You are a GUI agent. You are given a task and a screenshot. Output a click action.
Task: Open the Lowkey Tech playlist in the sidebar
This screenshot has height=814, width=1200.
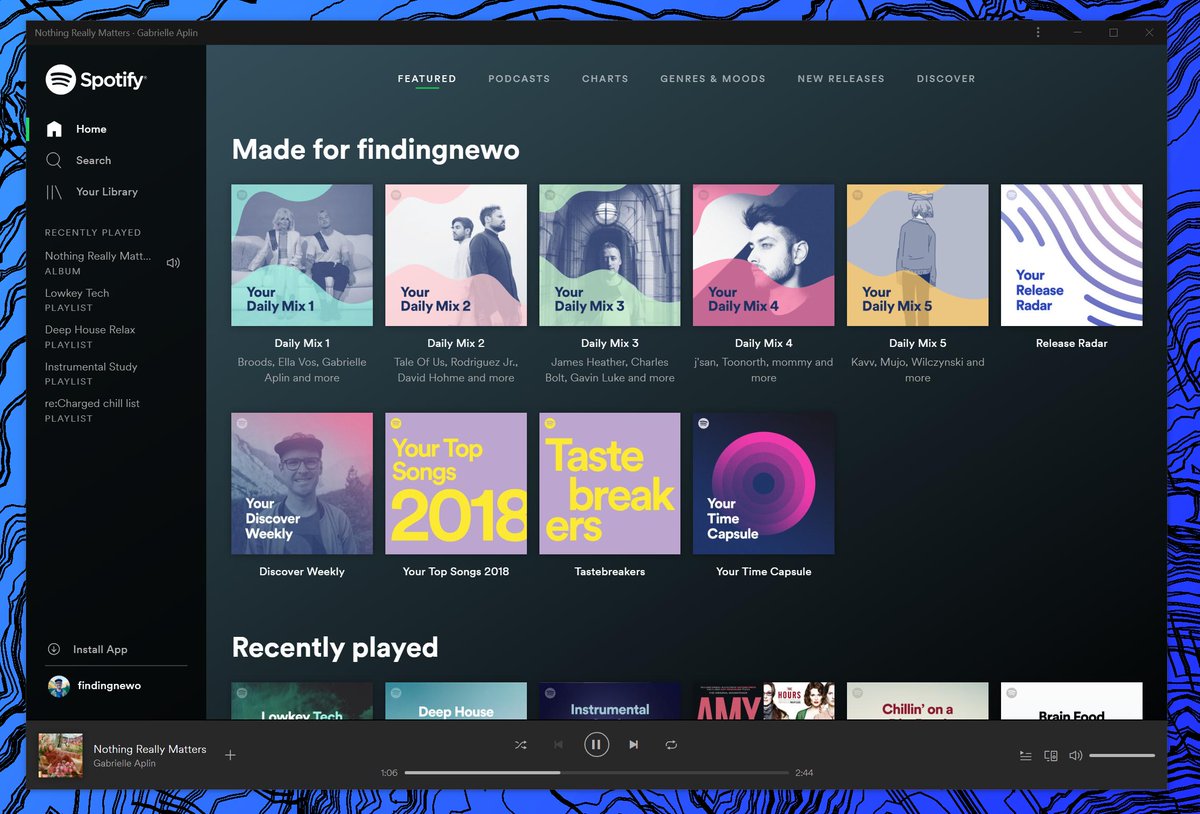pyautogui.click(x=77, y=293)
